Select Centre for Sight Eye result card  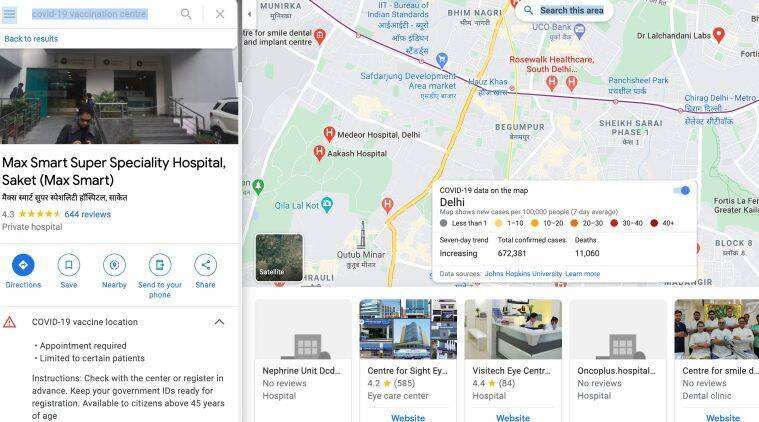click(408, 361)
